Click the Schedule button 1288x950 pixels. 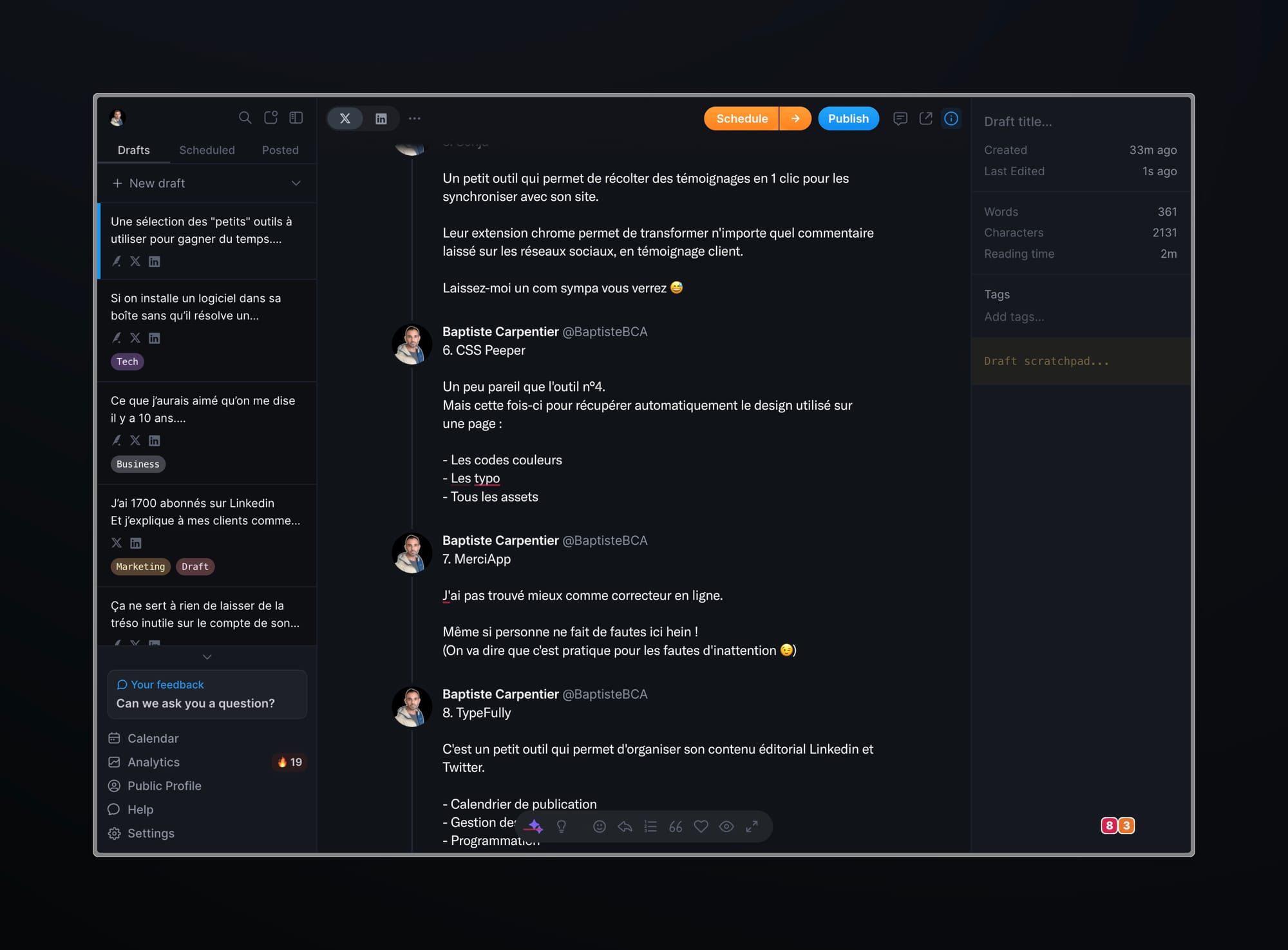coord(742,118)
